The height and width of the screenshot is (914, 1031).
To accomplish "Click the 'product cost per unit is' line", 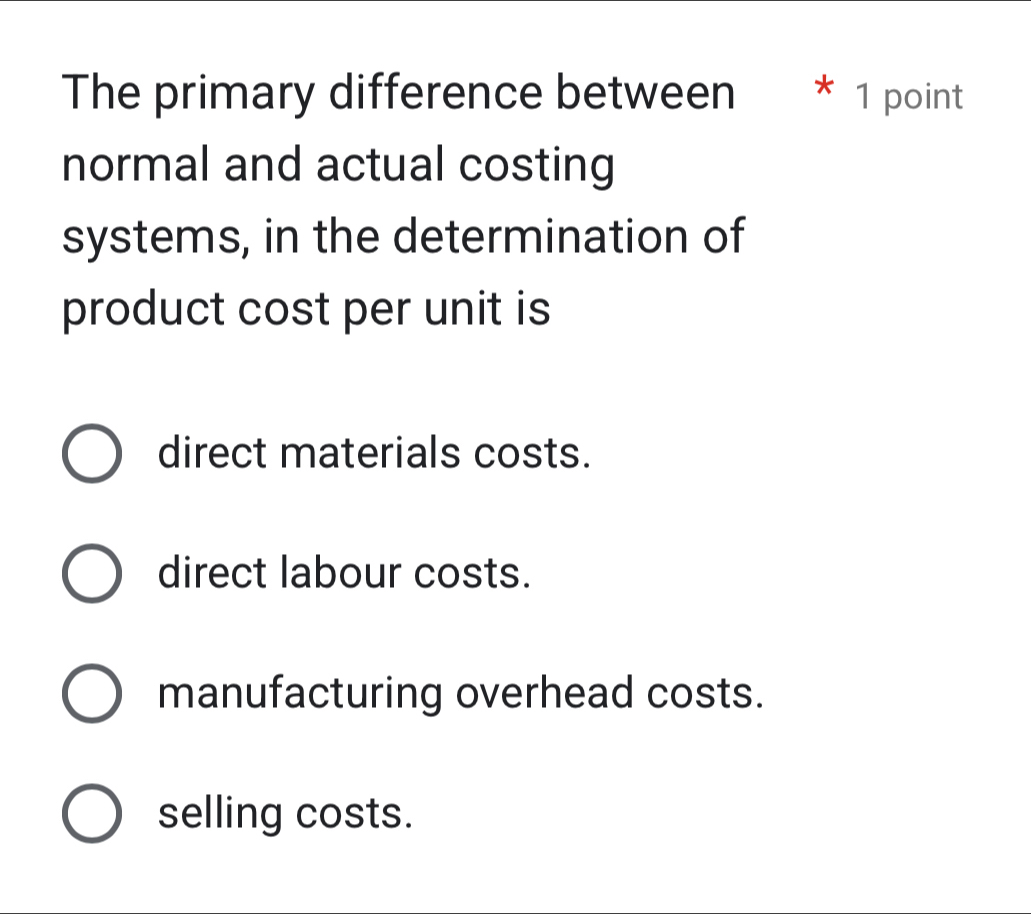I will pos(306,309).
